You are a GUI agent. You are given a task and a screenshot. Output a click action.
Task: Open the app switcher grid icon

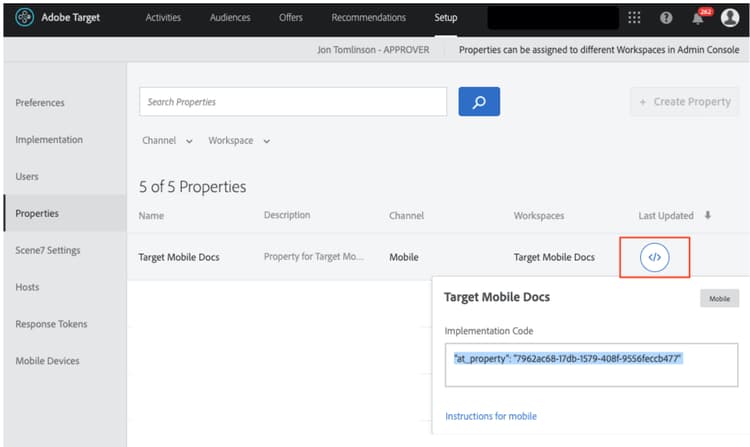pyautogui.click(x=634, y=18)
